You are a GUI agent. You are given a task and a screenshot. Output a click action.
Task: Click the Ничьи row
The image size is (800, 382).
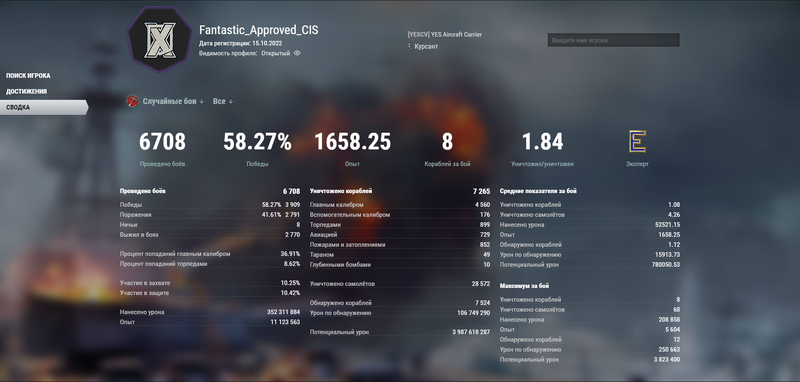(x=210, y=224)
